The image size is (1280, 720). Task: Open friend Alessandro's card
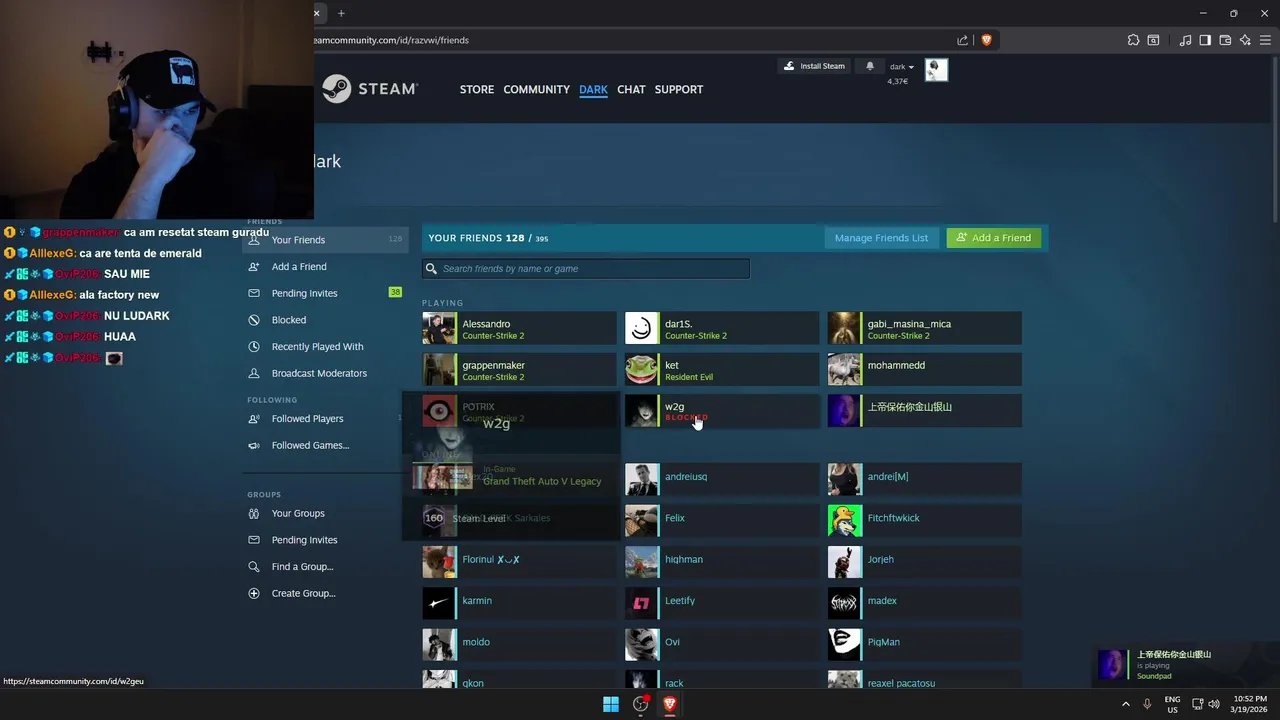tap(519, 328)
